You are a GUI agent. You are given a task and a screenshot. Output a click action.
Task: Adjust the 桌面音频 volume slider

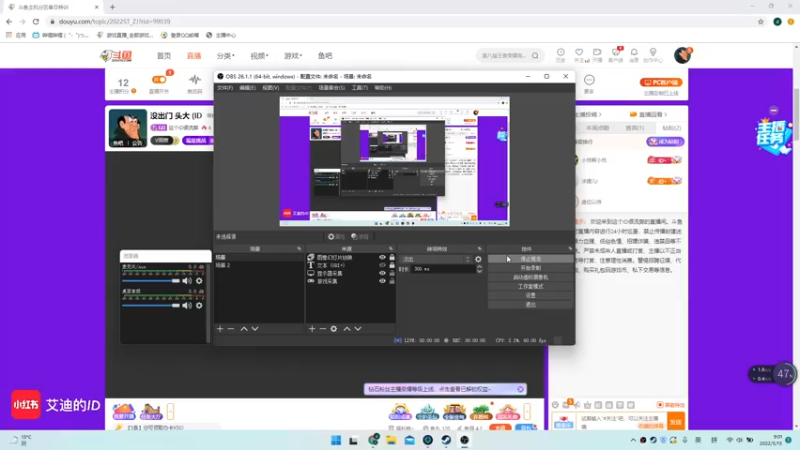click(x=151, y=305)
